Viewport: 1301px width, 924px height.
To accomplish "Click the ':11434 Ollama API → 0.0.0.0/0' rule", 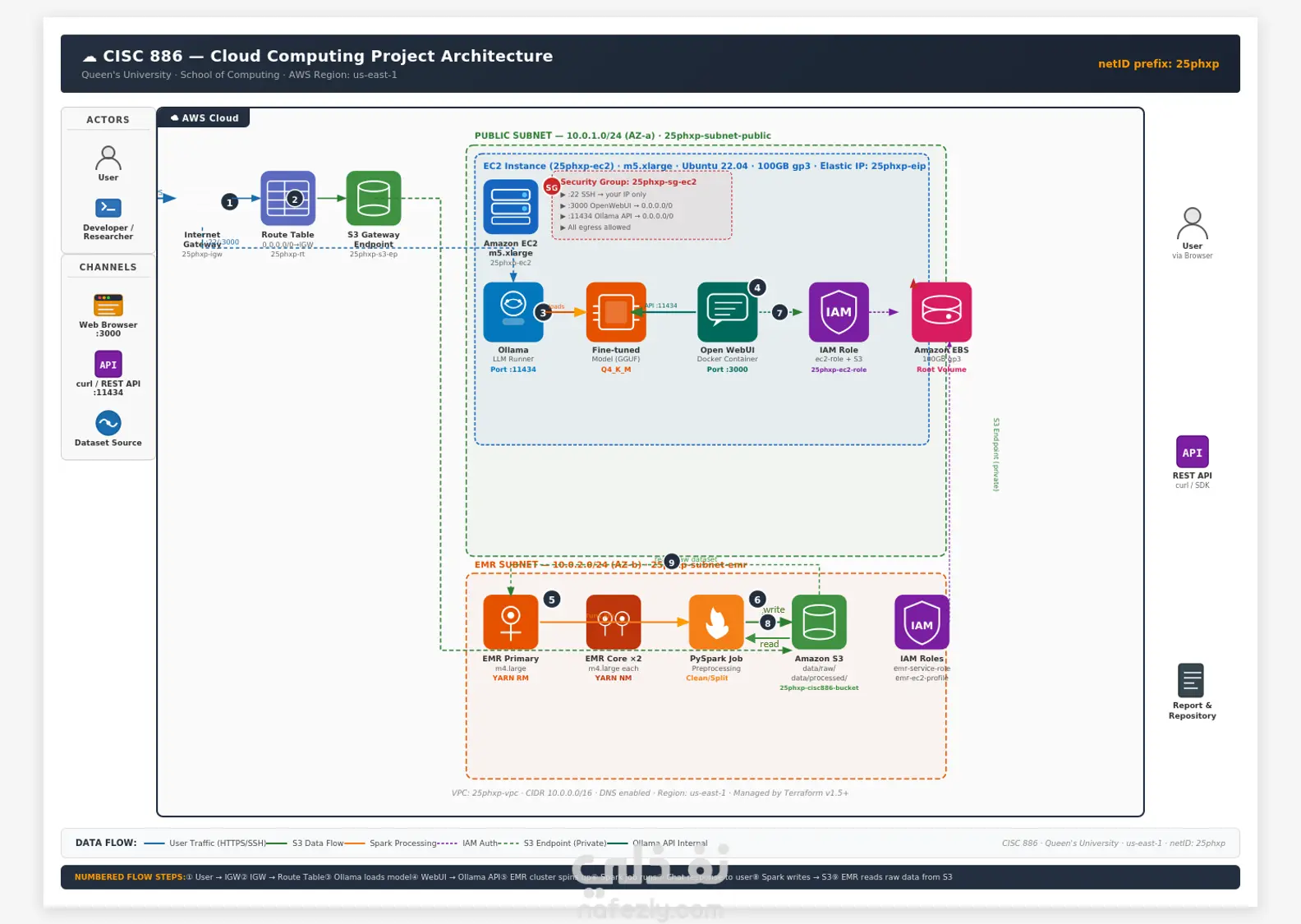I will click(617, 216).
